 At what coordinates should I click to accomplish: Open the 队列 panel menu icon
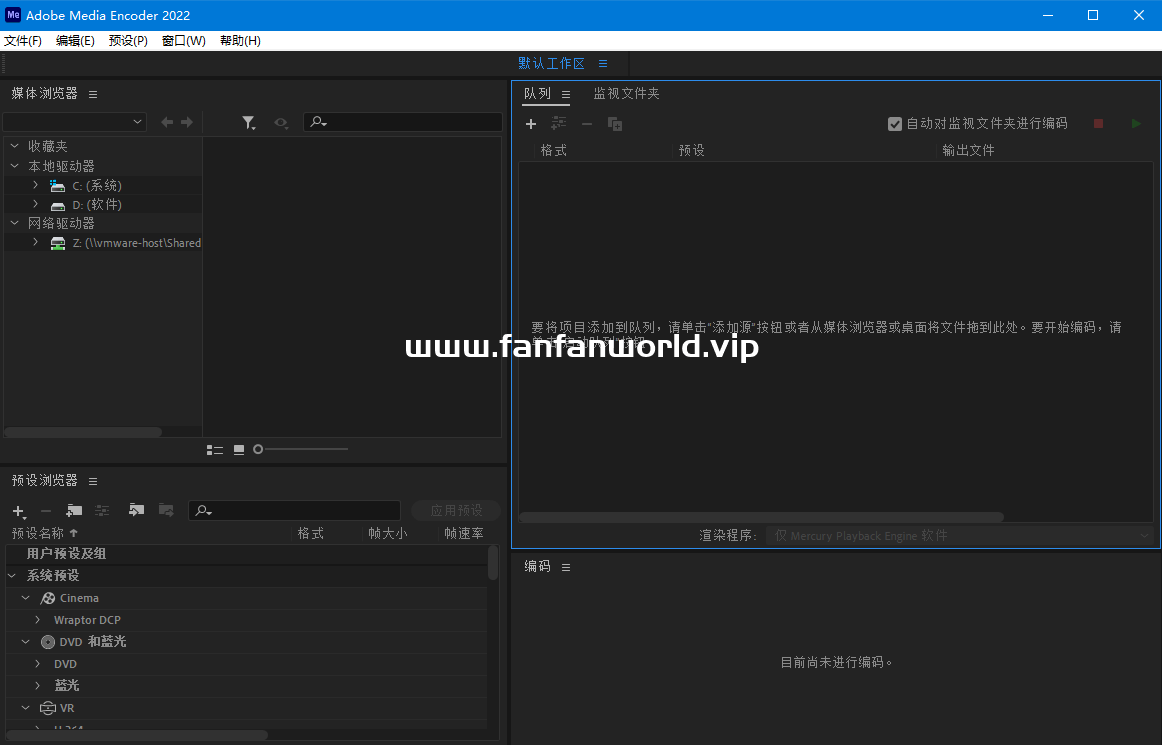point(565,94)
